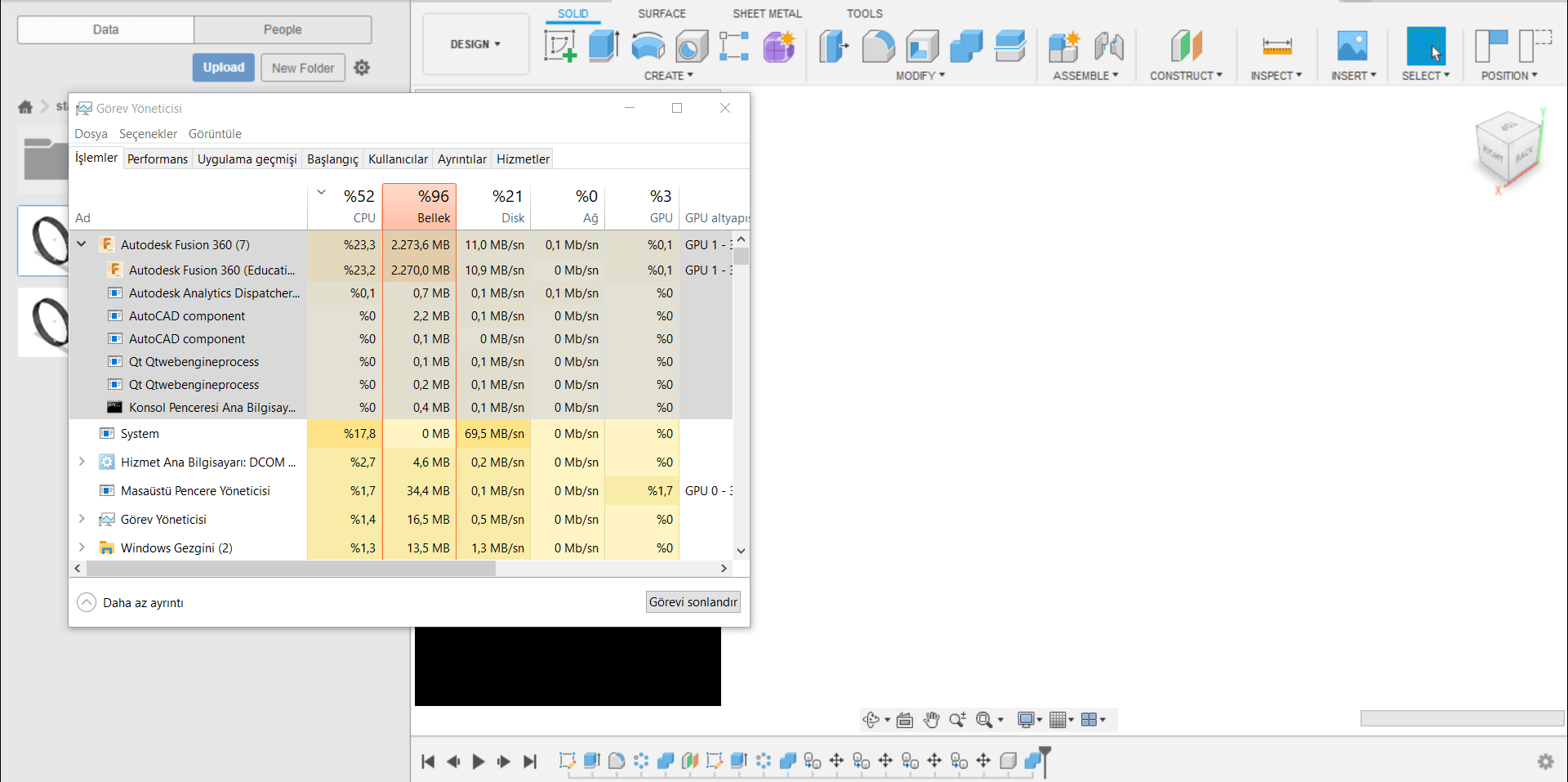Open the Measure tool

click(x=1276, y=46)
